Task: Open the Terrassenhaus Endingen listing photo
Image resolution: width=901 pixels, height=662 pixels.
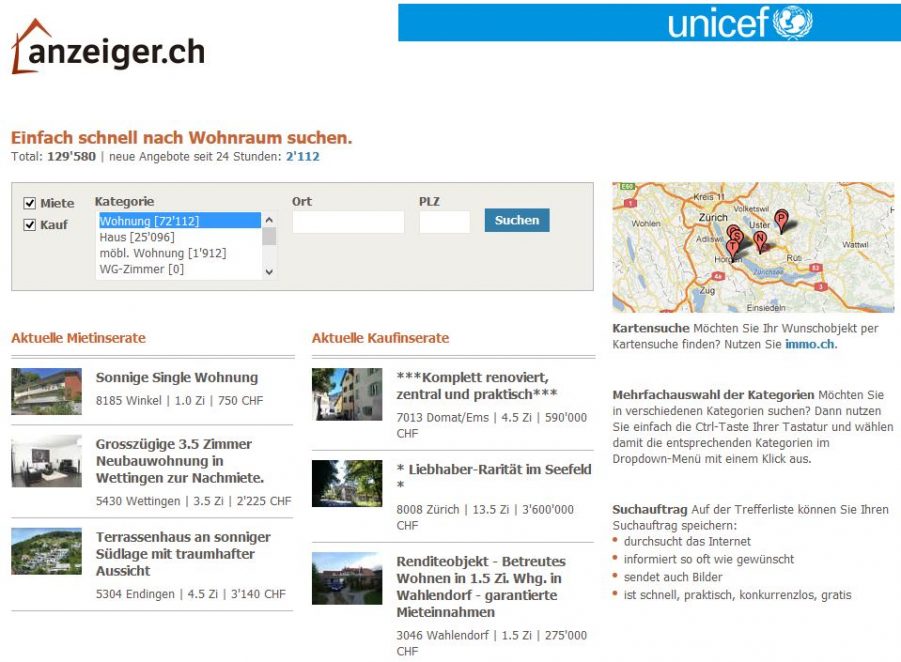Action: pyautogui.click(x=46, y=551)
